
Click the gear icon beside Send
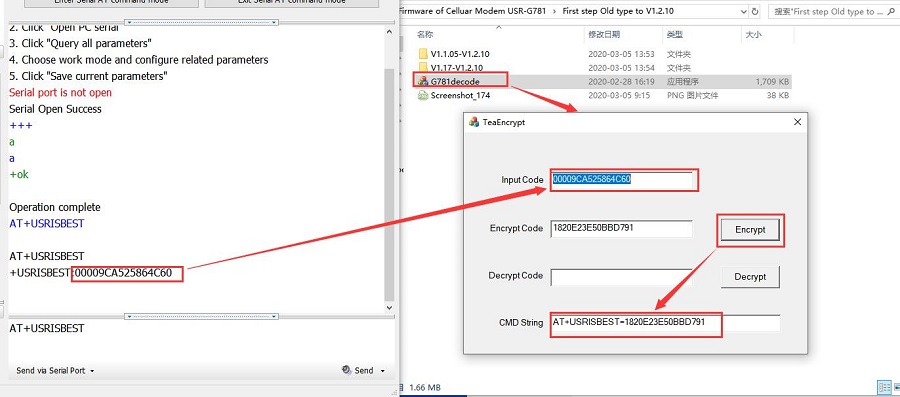(346, 370)
